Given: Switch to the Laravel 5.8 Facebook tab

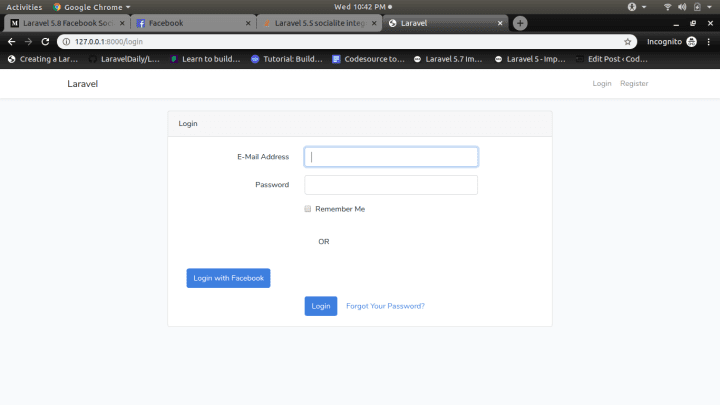Looking at the screenshot, I should (x=65, y=23).
